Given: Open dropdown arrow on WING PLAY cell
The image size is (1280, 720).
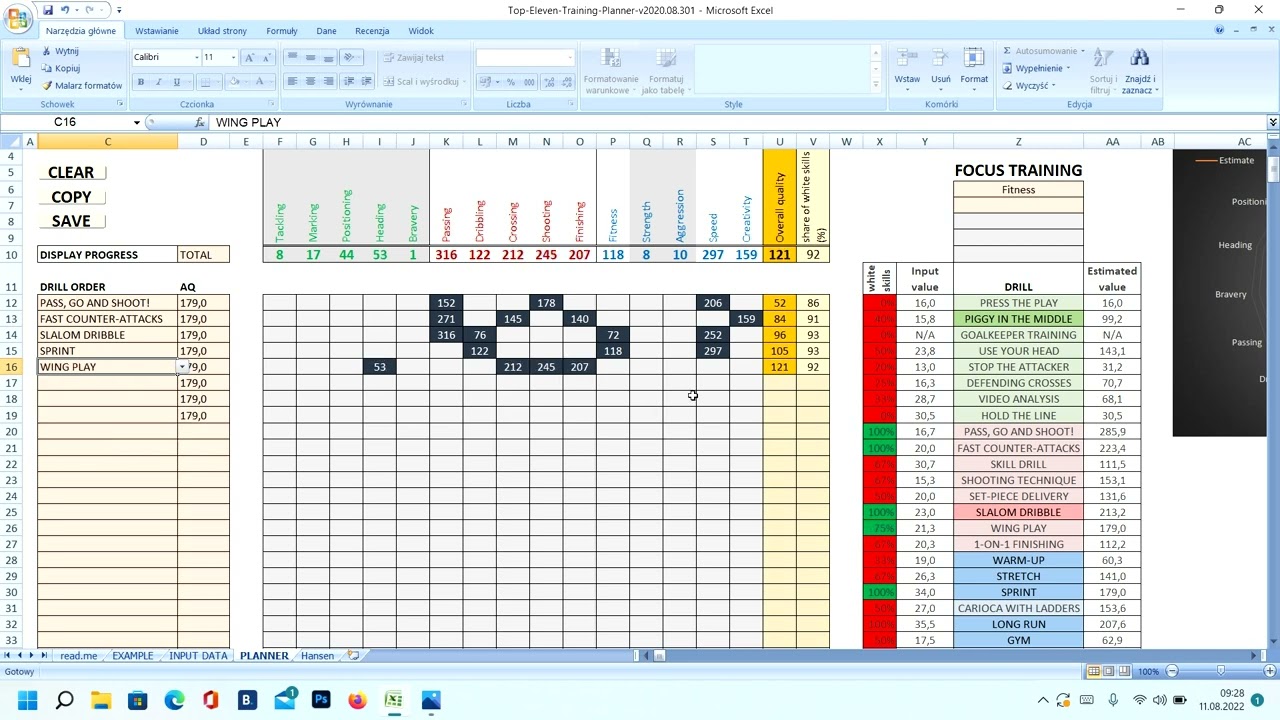Looking at the screenshot, I should click(182, 367).
